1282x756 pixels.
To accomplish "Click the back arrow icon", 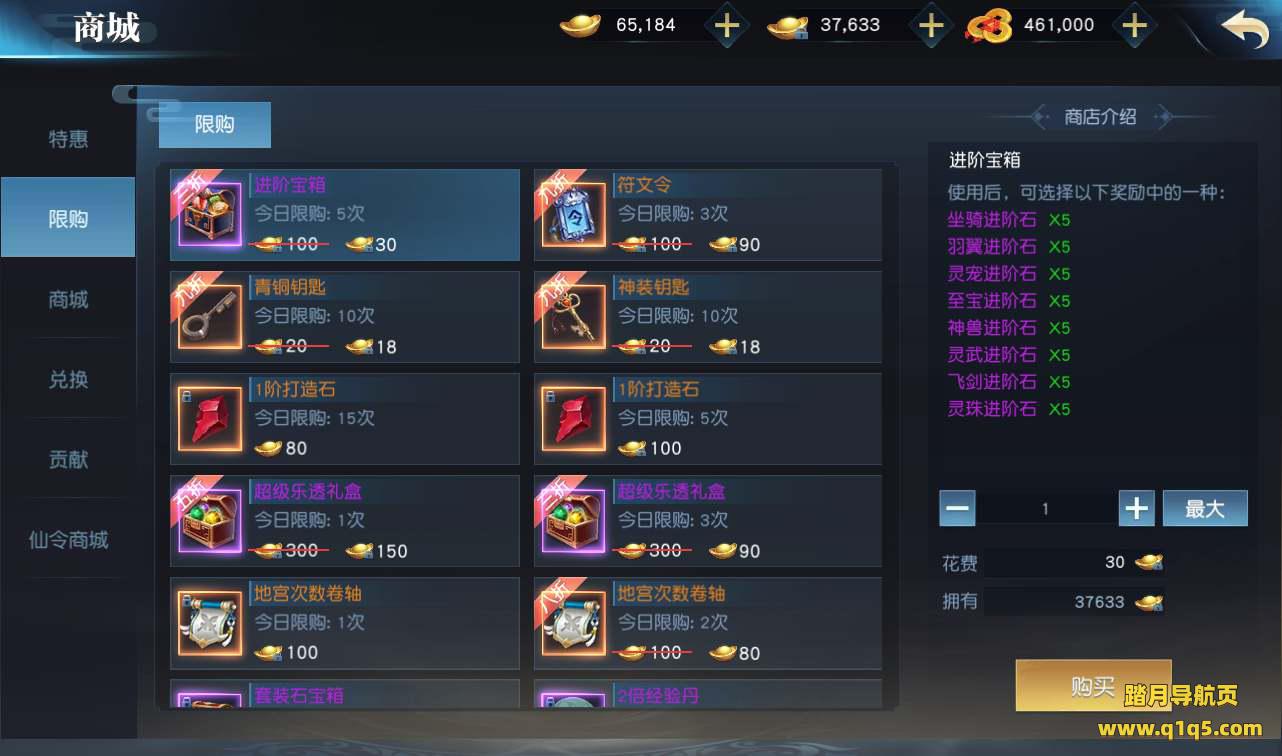I will pos(1245,27).
